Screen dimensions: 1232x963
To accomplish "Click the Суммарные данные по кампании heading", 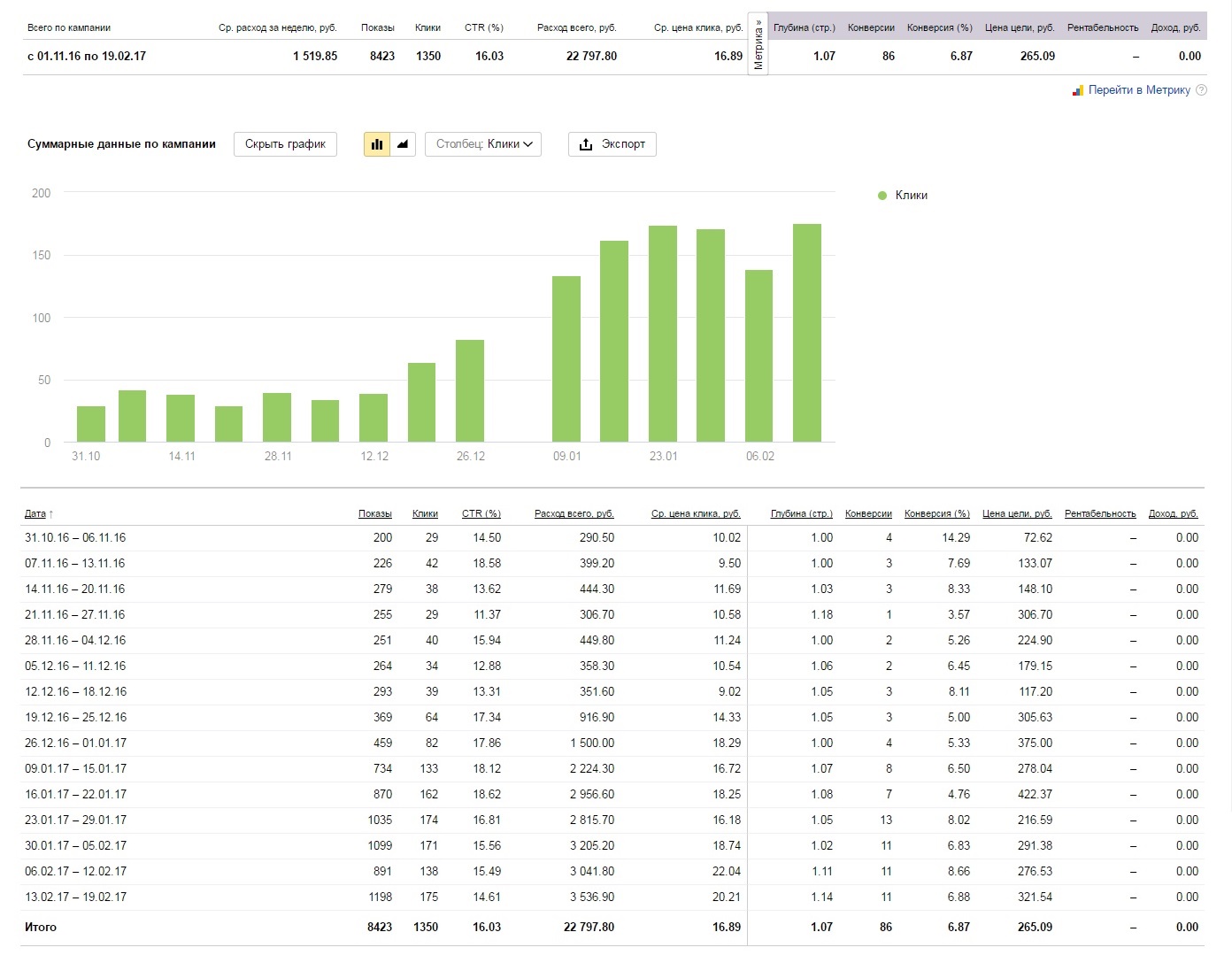I will (x=121, y=144).
